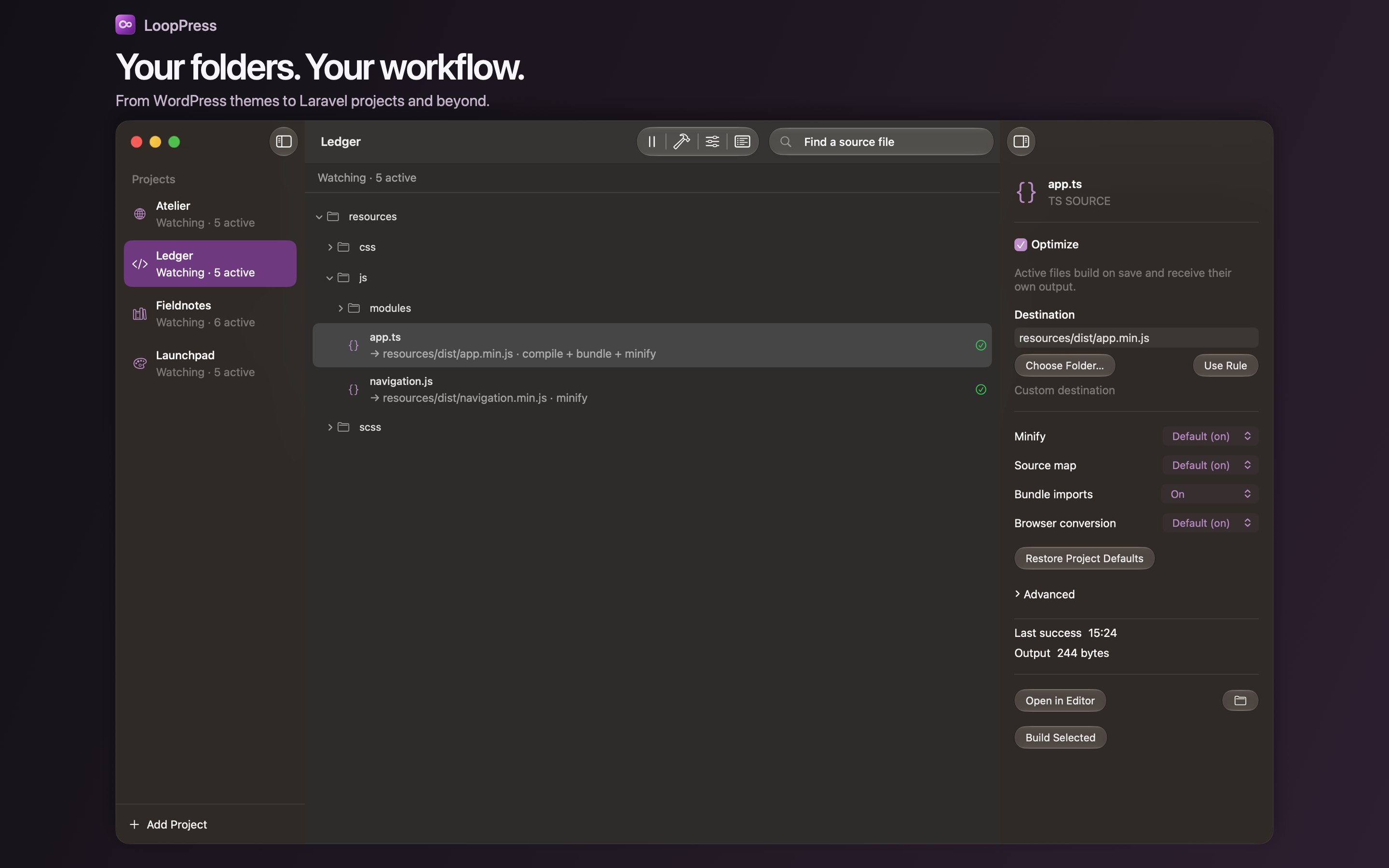Click the Choose Folder... button
Image resolution: width=1389 pixels, height=868 pixels.
1065,366
